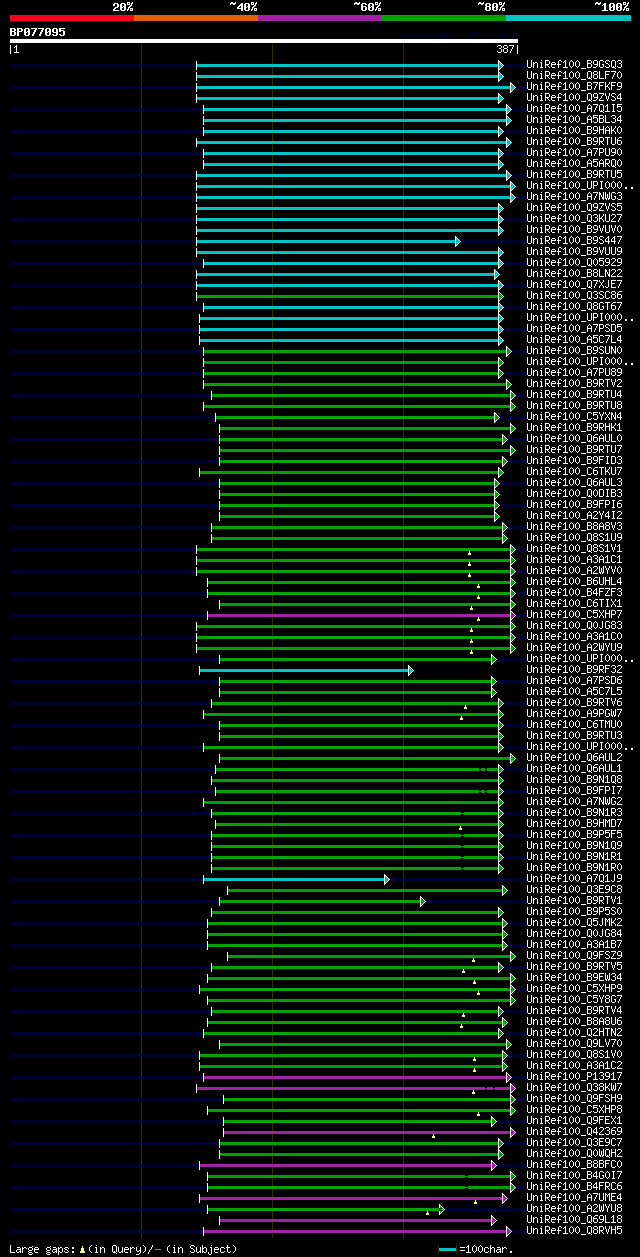Select the UniRef100_A7PSD5 label

coord(574,328)
